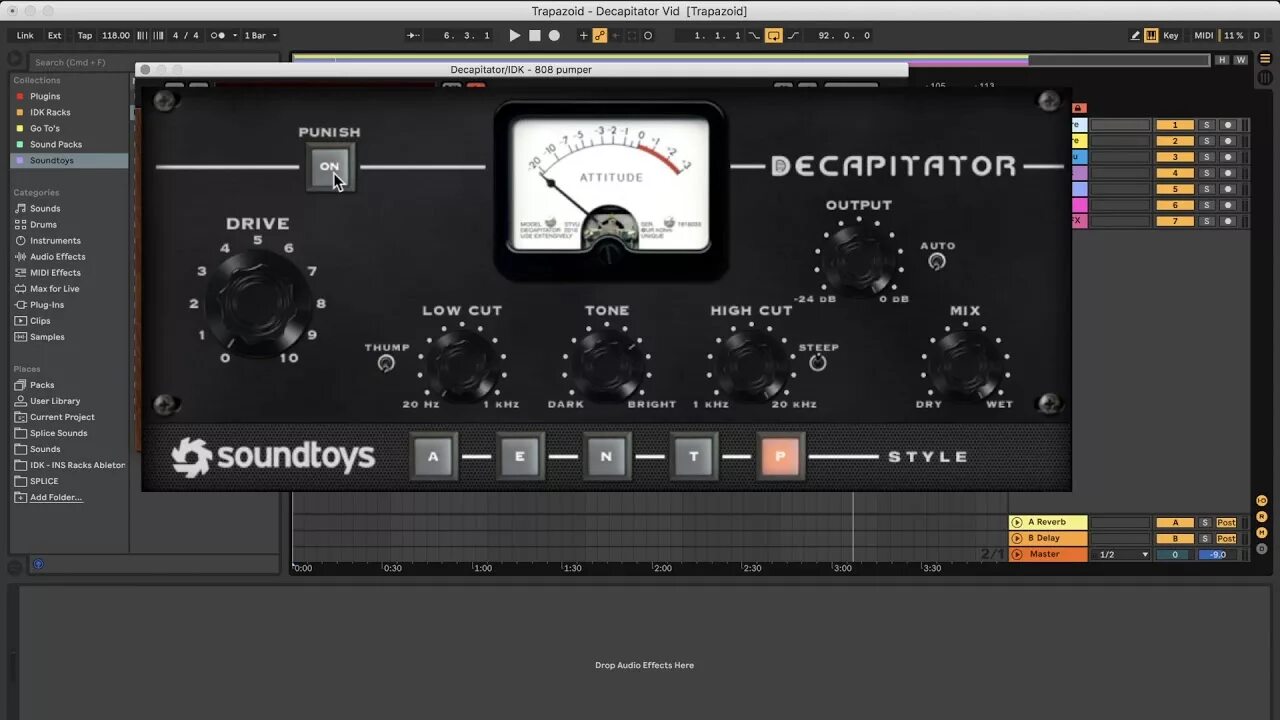This screenshot has width=1280, height=720.
Task: Click the Link button
Action: tap(25, 35)
